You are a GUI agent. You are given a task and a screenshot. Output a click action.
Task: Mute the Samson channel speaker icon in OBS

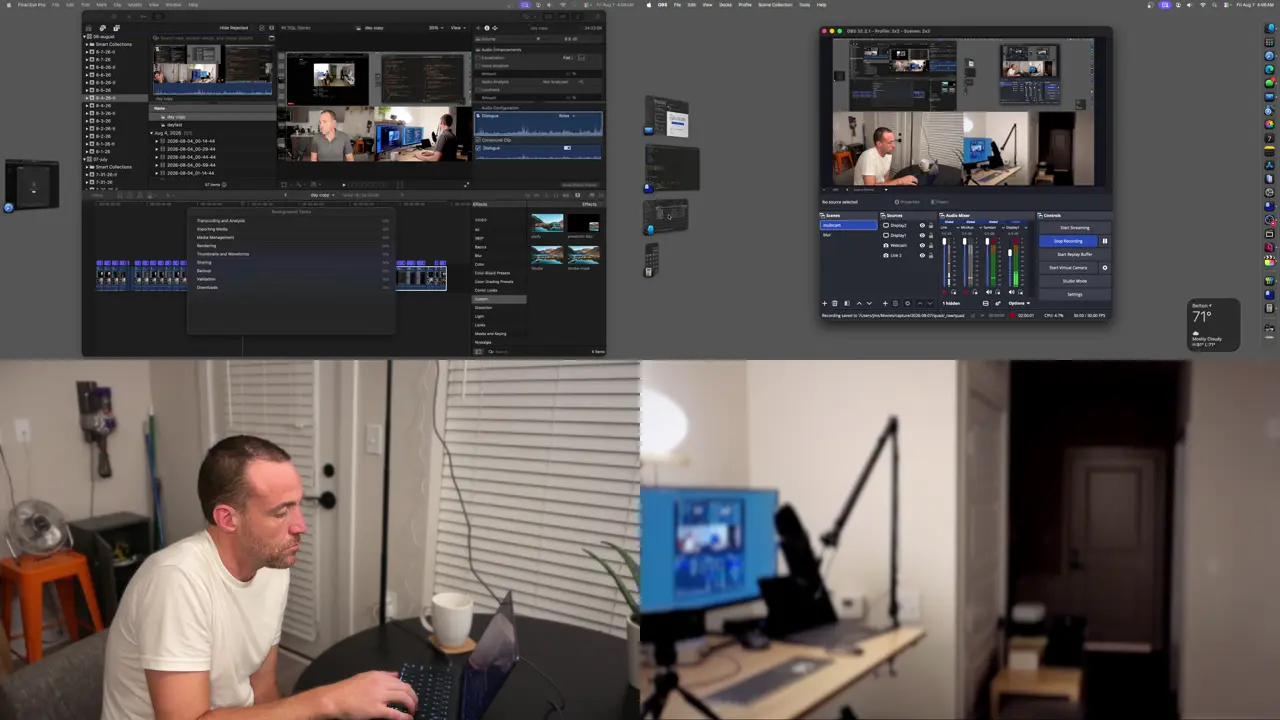click(989, 292)
